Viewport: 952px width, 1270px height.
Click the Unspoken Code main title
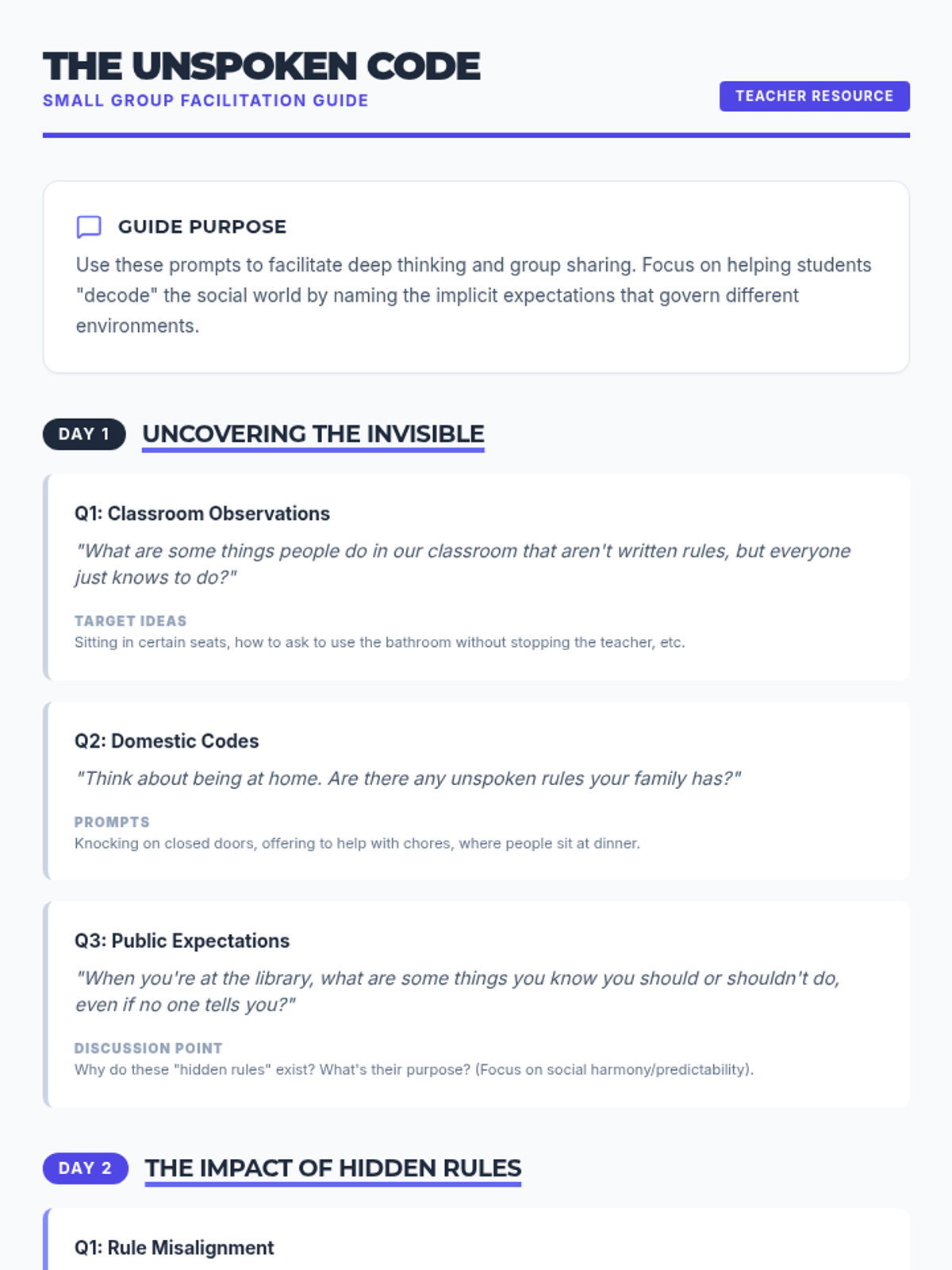click(x=262, y=67)
